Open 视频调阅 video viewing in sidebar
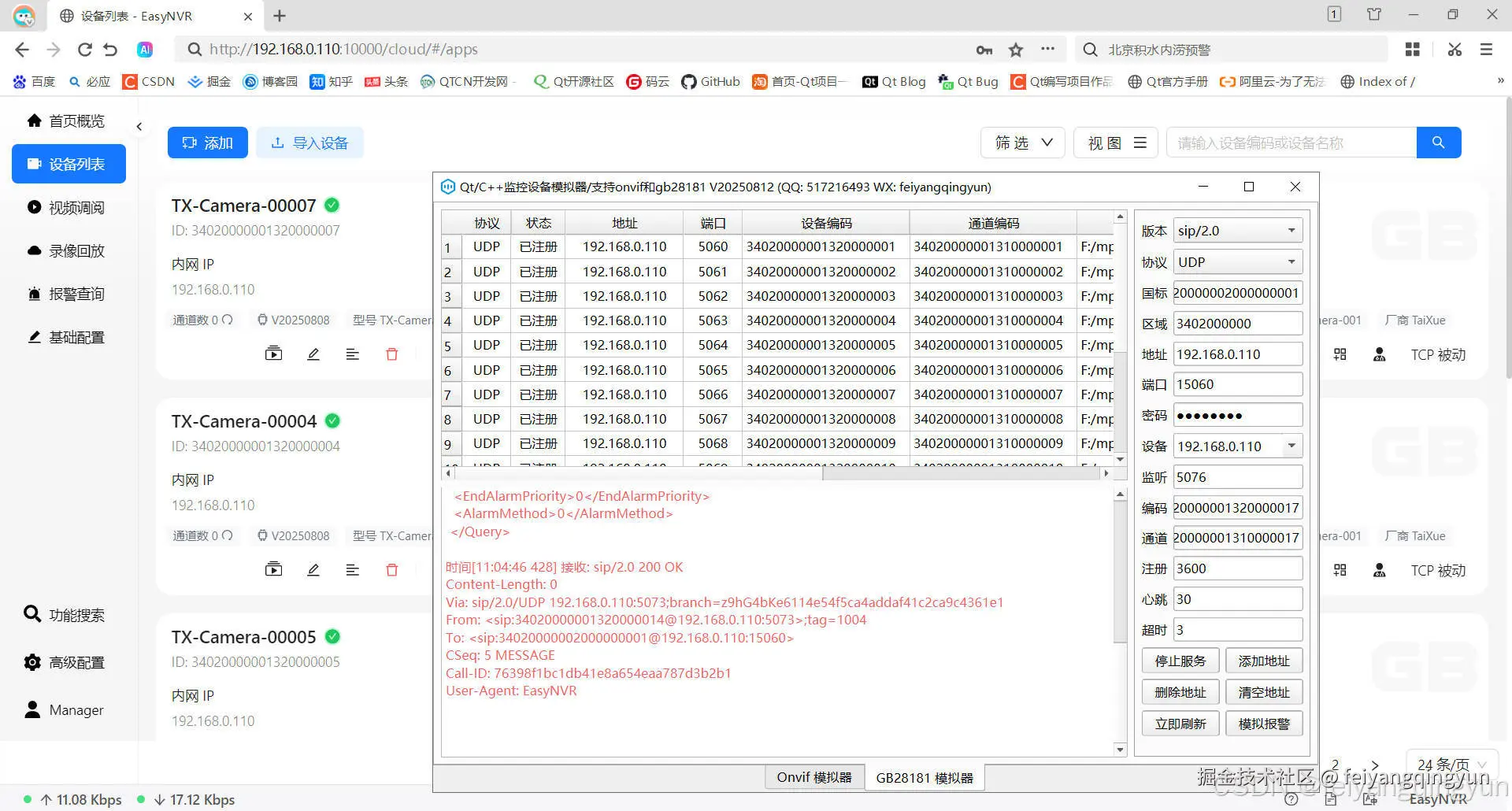Image resolution: width=1512 pixels, height=811 pixels. click(67, 207)
